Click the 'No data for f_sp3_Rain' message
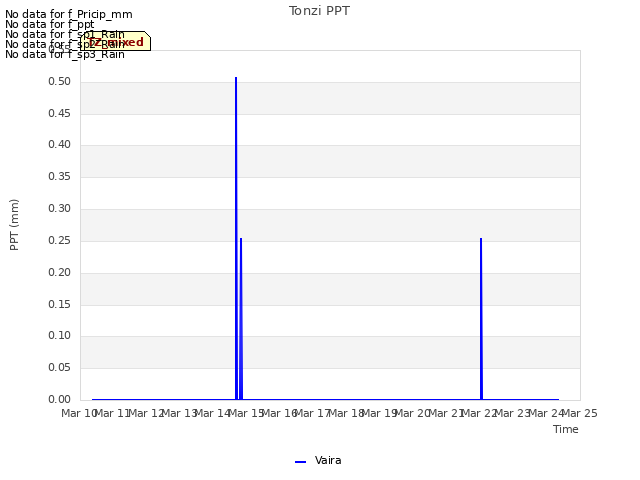Viewport: 640px width, 480px height. pos(64,54)
